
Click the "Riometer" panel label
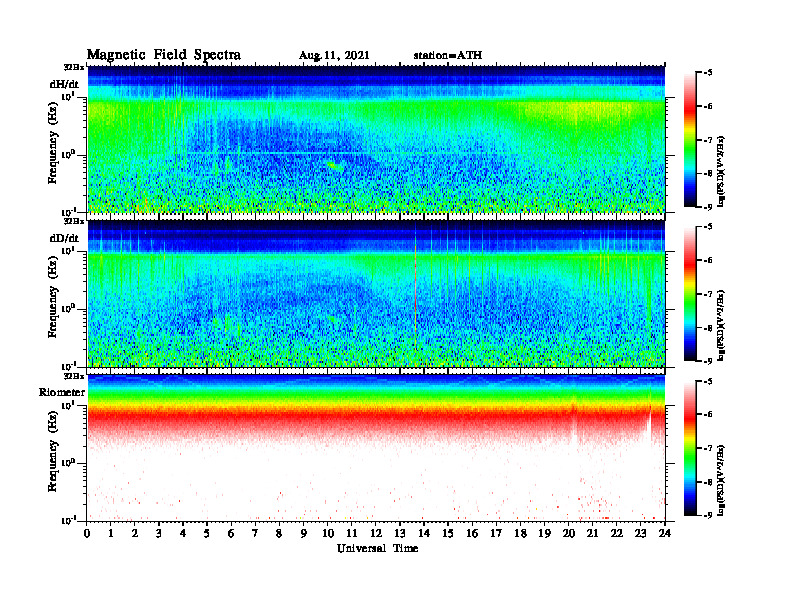(62, 392)
